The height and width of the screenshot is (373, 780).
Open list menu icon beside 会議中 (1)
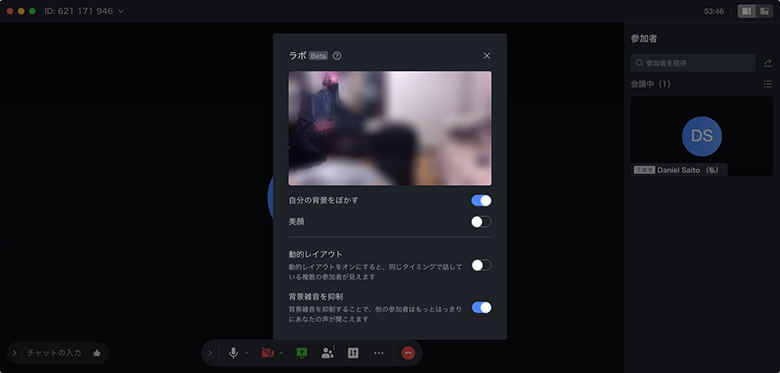768,84
